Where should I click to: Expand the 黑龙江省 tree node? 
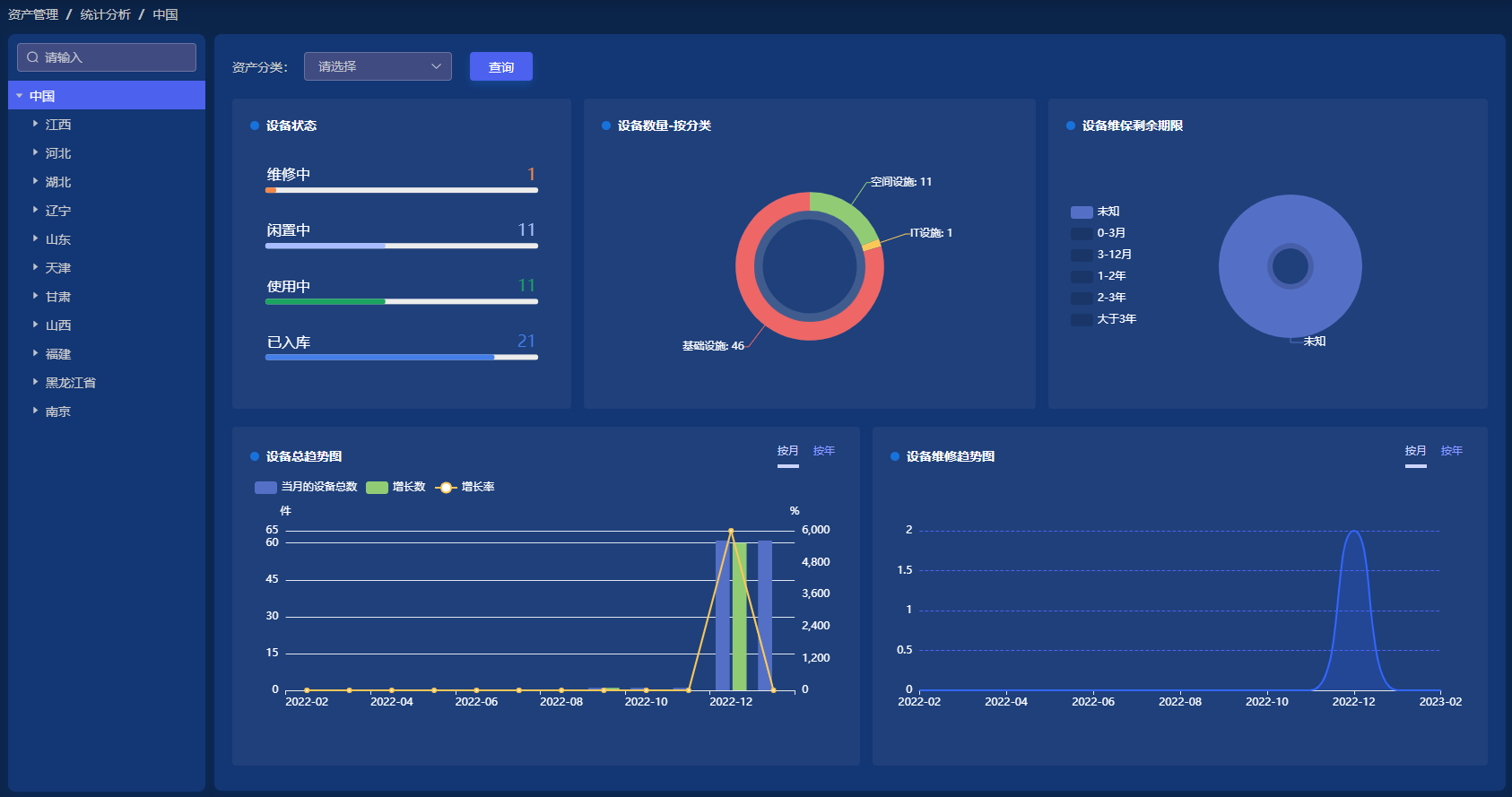pos(36,382)
